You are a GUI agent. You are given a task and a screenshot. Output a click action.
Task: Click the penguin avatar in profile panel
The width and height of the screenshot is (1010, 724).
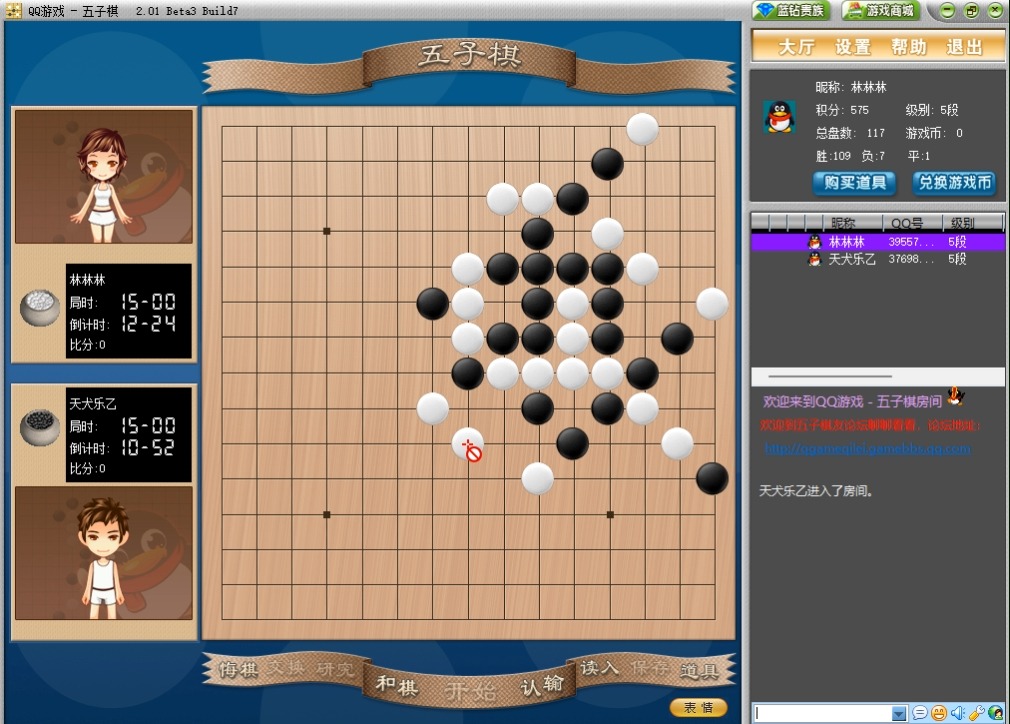(779, 117)
